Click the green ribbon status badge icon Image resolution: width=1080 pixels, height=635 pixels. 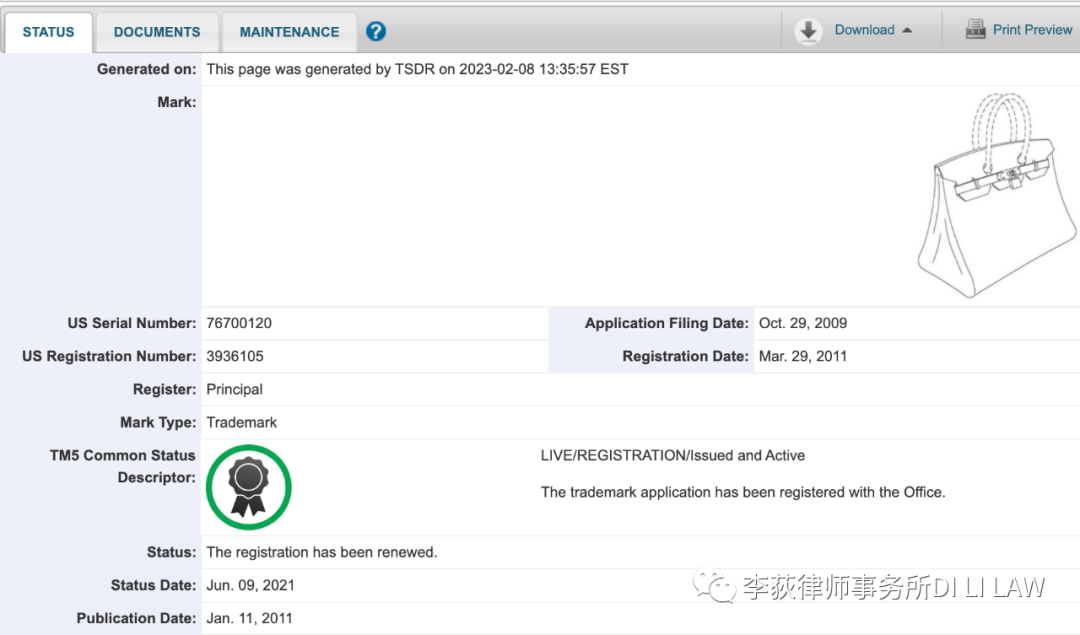[x=249, y=487]
